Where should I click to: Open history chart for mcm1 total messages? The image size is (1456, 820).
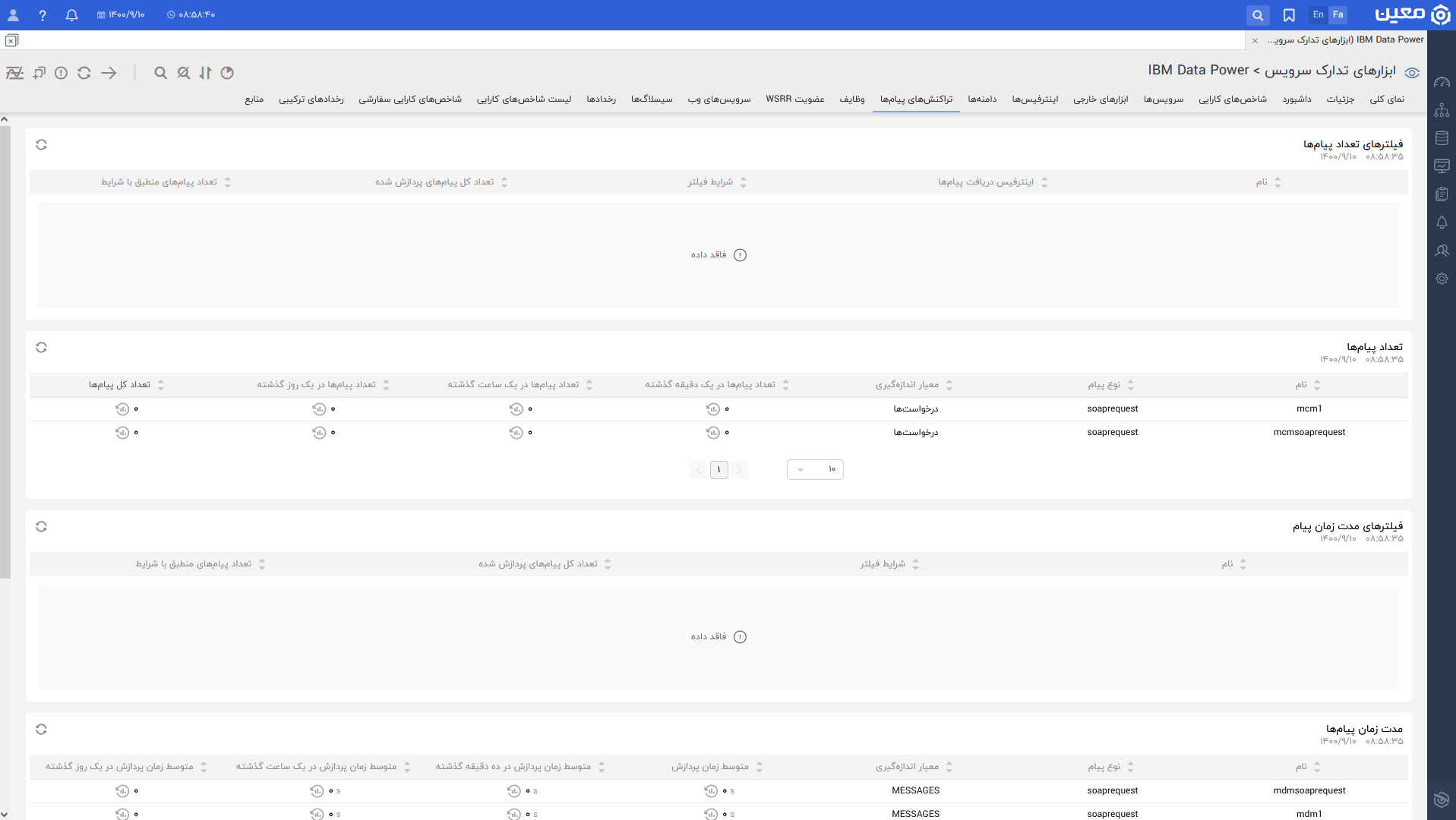[122, 409]
